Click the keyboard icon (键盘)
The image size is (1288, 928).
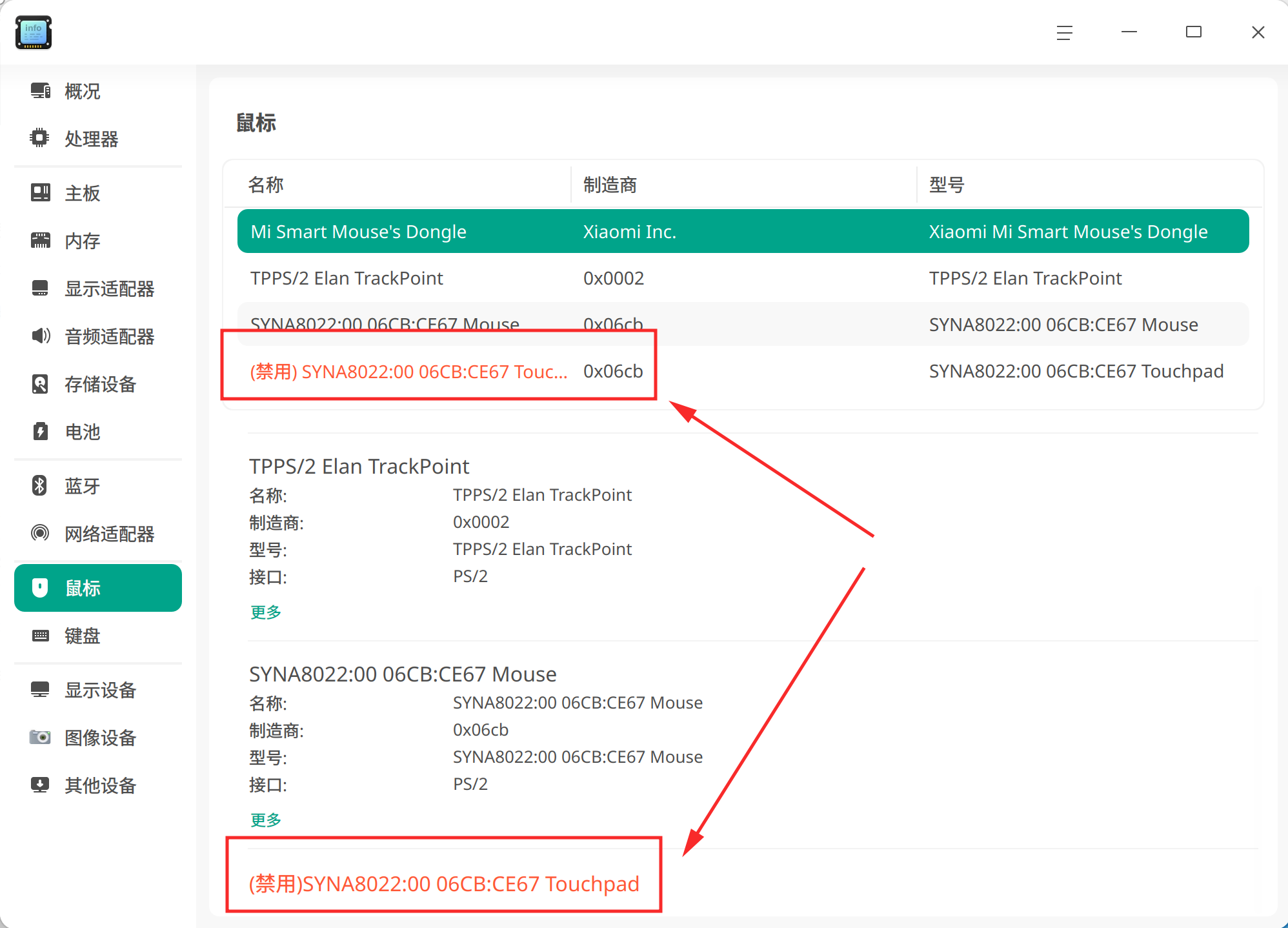[41, 636]
